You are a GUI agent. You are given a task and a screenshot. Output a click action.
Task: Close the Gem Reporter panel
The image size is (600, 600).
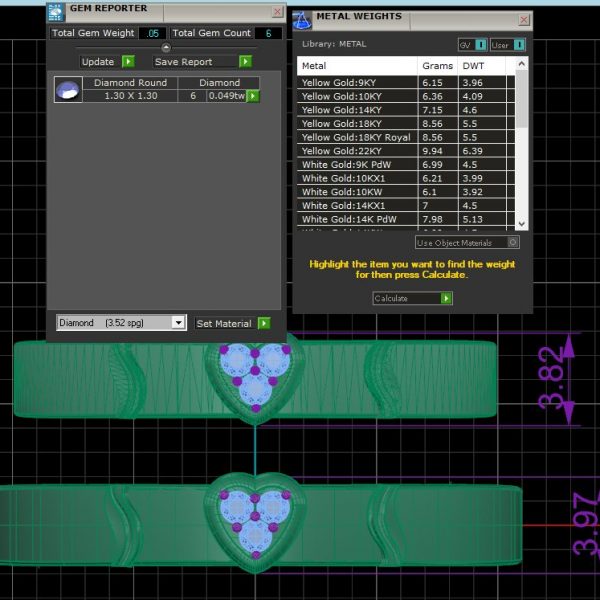click(x=277, y=12)
